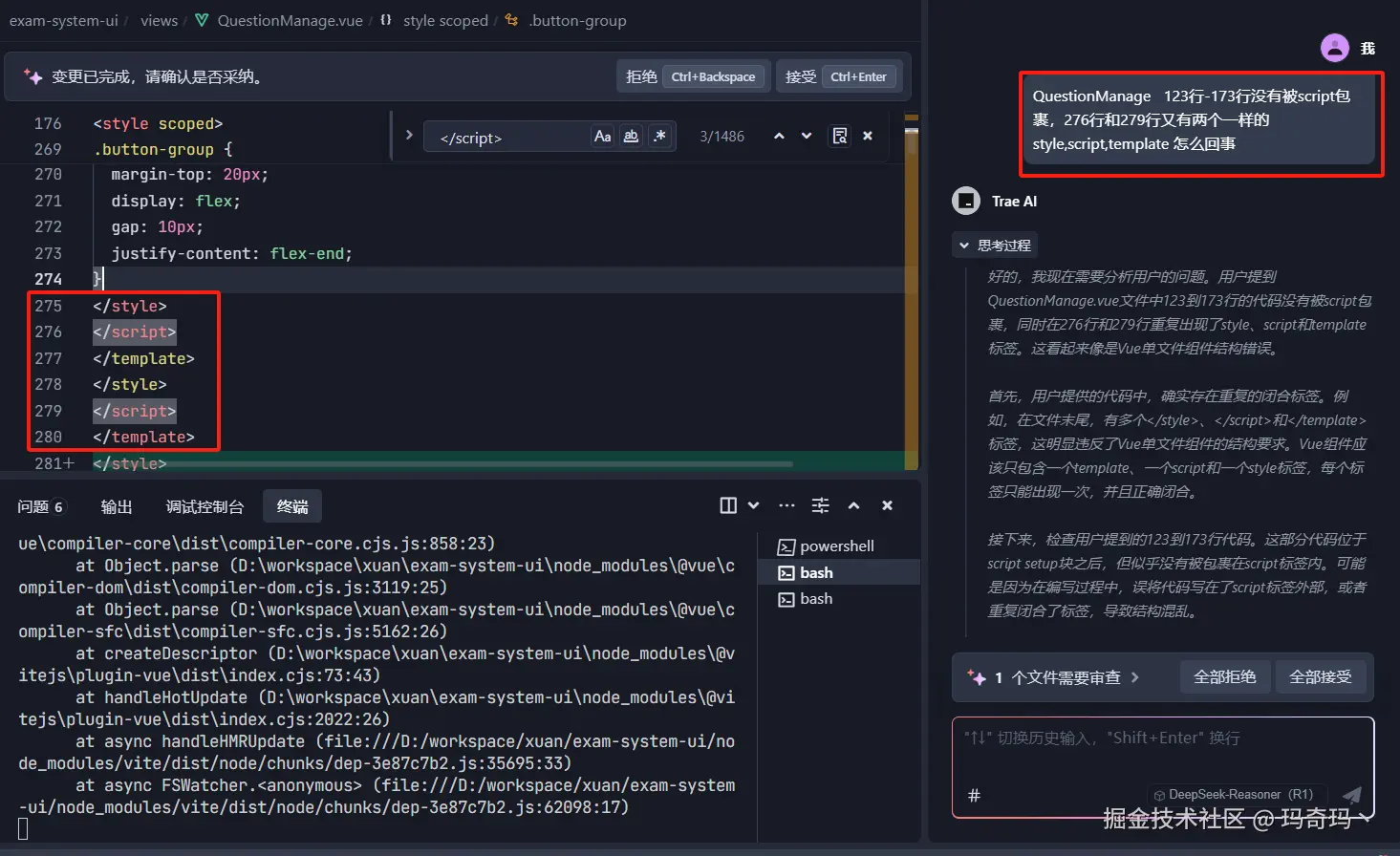Click the .button-group selector on line 269
The image size is (1400, 856).
(x=153, y=149)
